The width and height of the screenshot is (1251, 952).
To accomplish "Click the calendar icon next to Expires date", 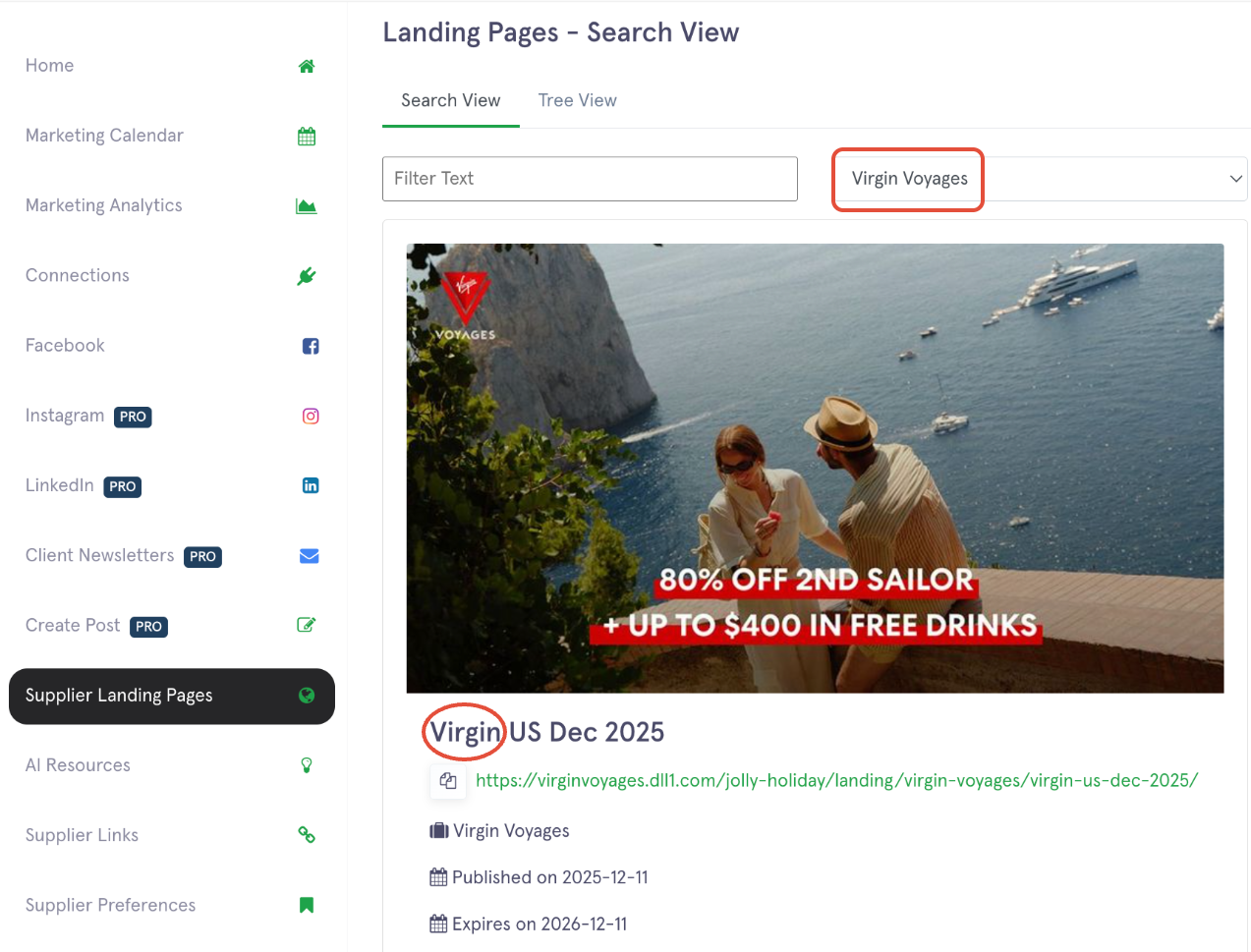I will (x=438, y=924).
